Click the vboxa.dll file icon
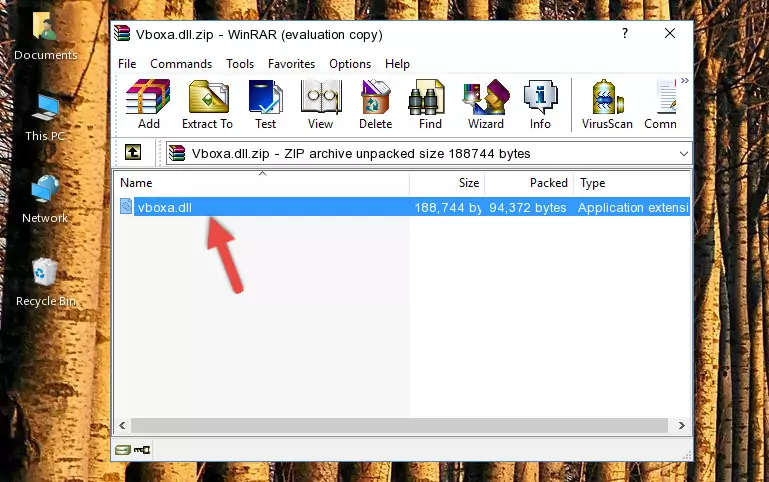769x482 pixels. [126, 206]
